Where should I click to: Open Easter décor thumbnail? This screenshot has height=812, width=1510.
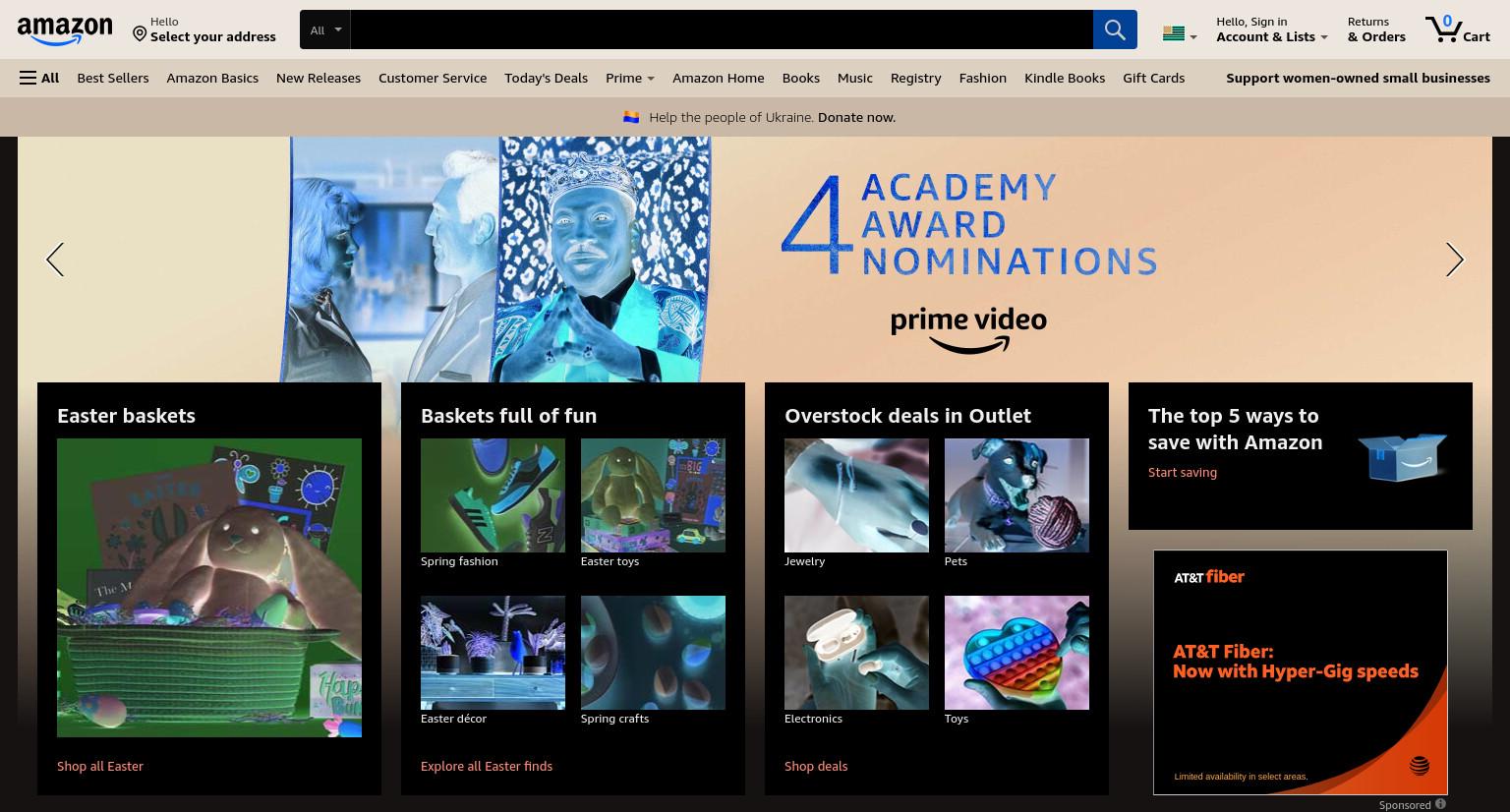pos(493,653)
